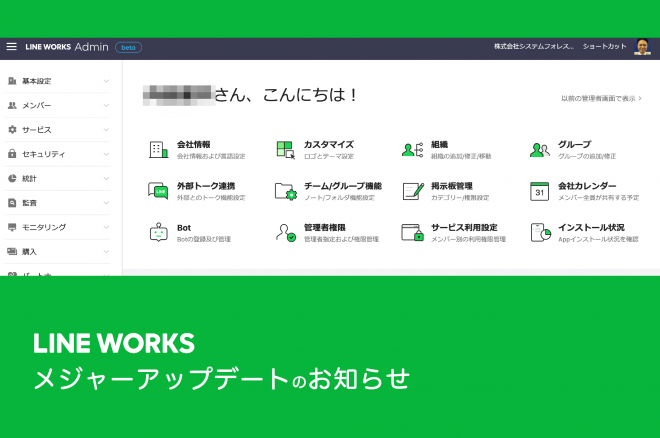Open 以前の管理者画面で表示 link

[x=601, y=98]
